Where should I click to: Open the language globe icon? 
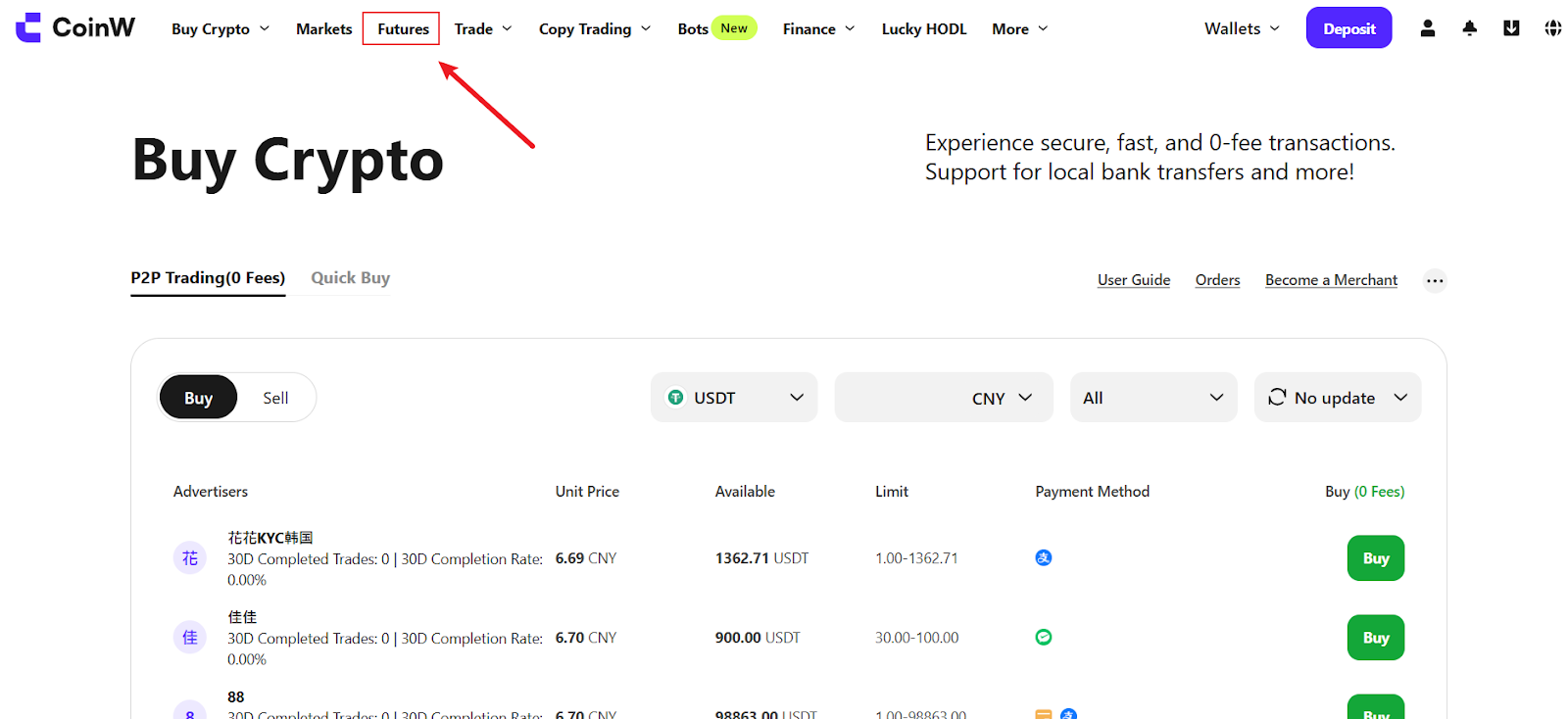coord(1553,28)
